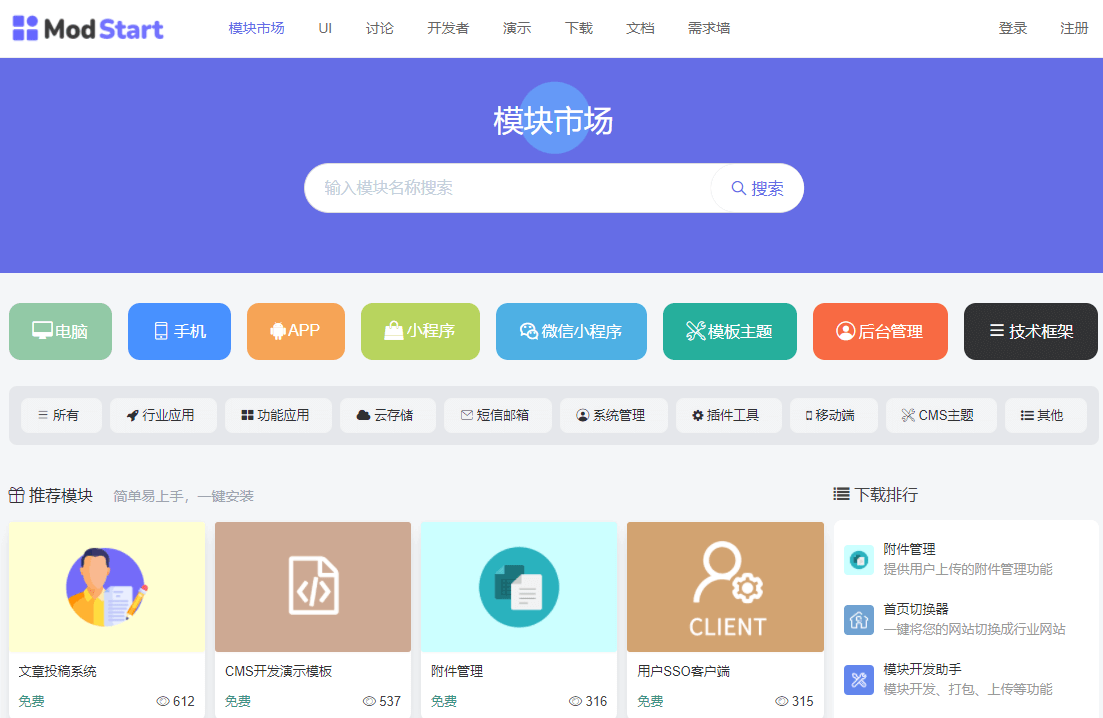
Task: Open the CMS开发演示模板 code file thumbnail
Action: point(313,587)
